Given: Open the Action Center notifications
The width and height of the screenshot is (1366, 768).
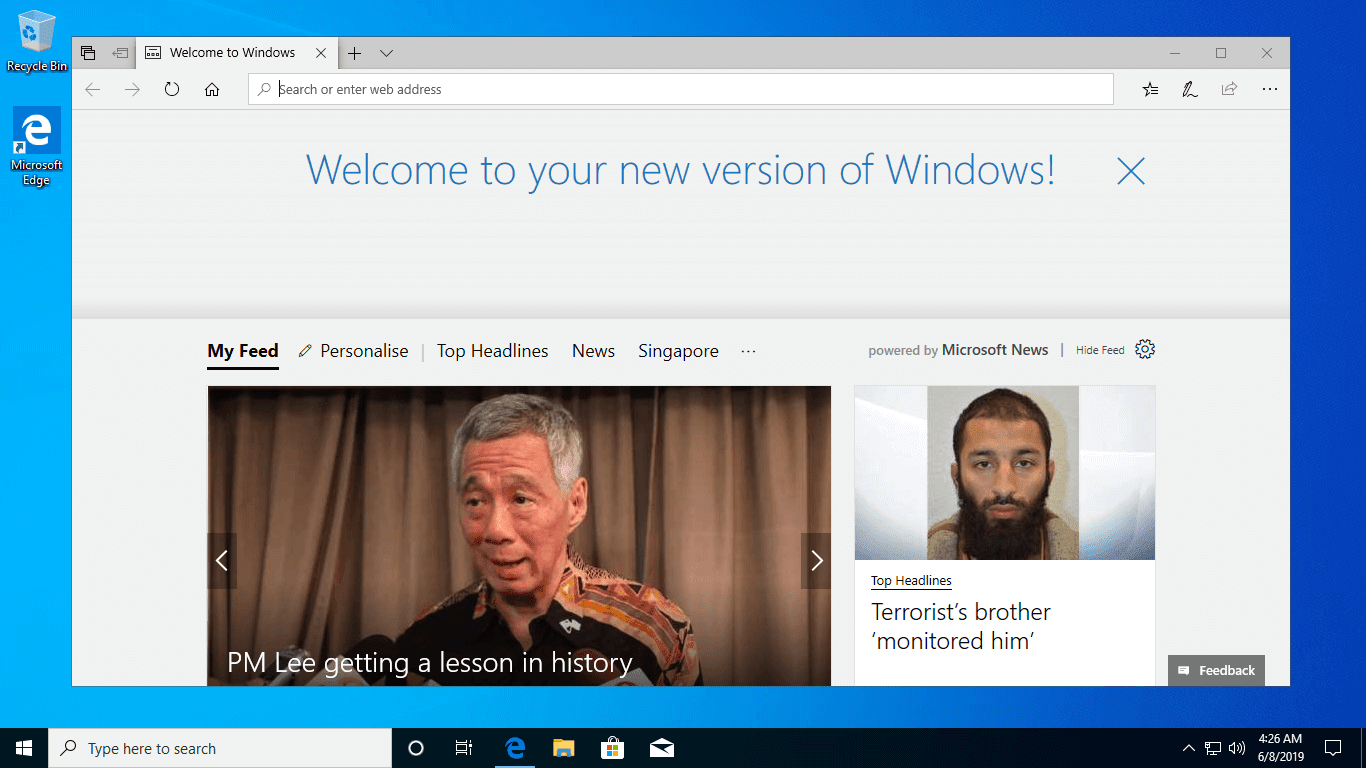Looking at the screenshot, I should (x=1333, y=748).
